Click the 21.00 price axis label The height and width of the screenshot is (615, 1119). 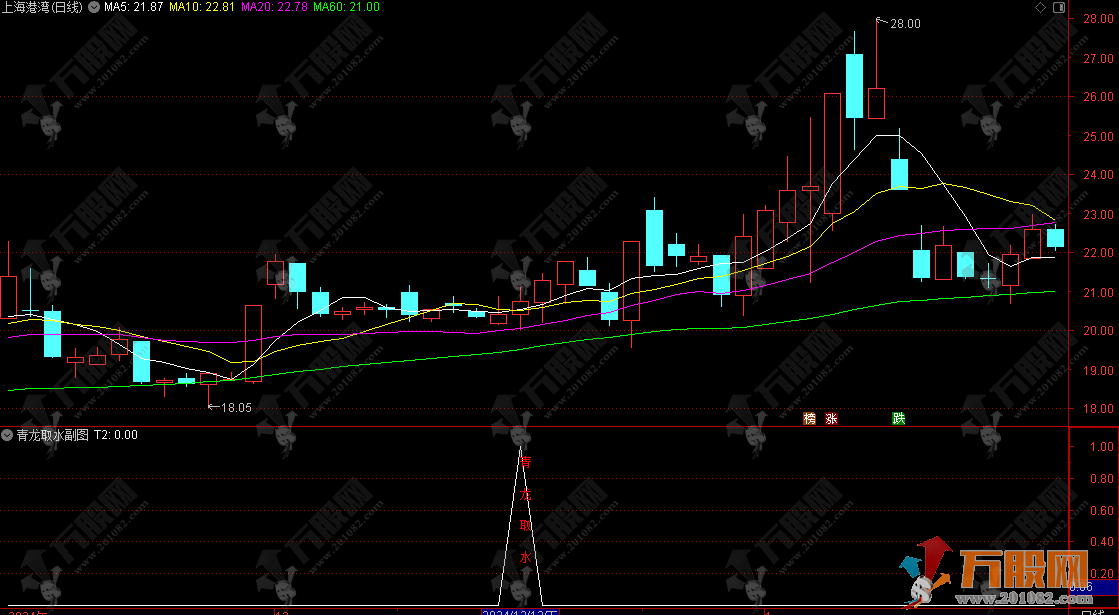pos(1098,292)
